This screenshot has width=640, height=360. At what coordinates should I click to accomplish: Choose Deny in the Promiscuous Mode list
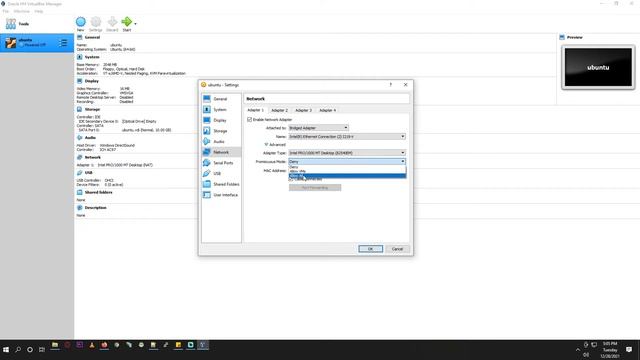347,167
